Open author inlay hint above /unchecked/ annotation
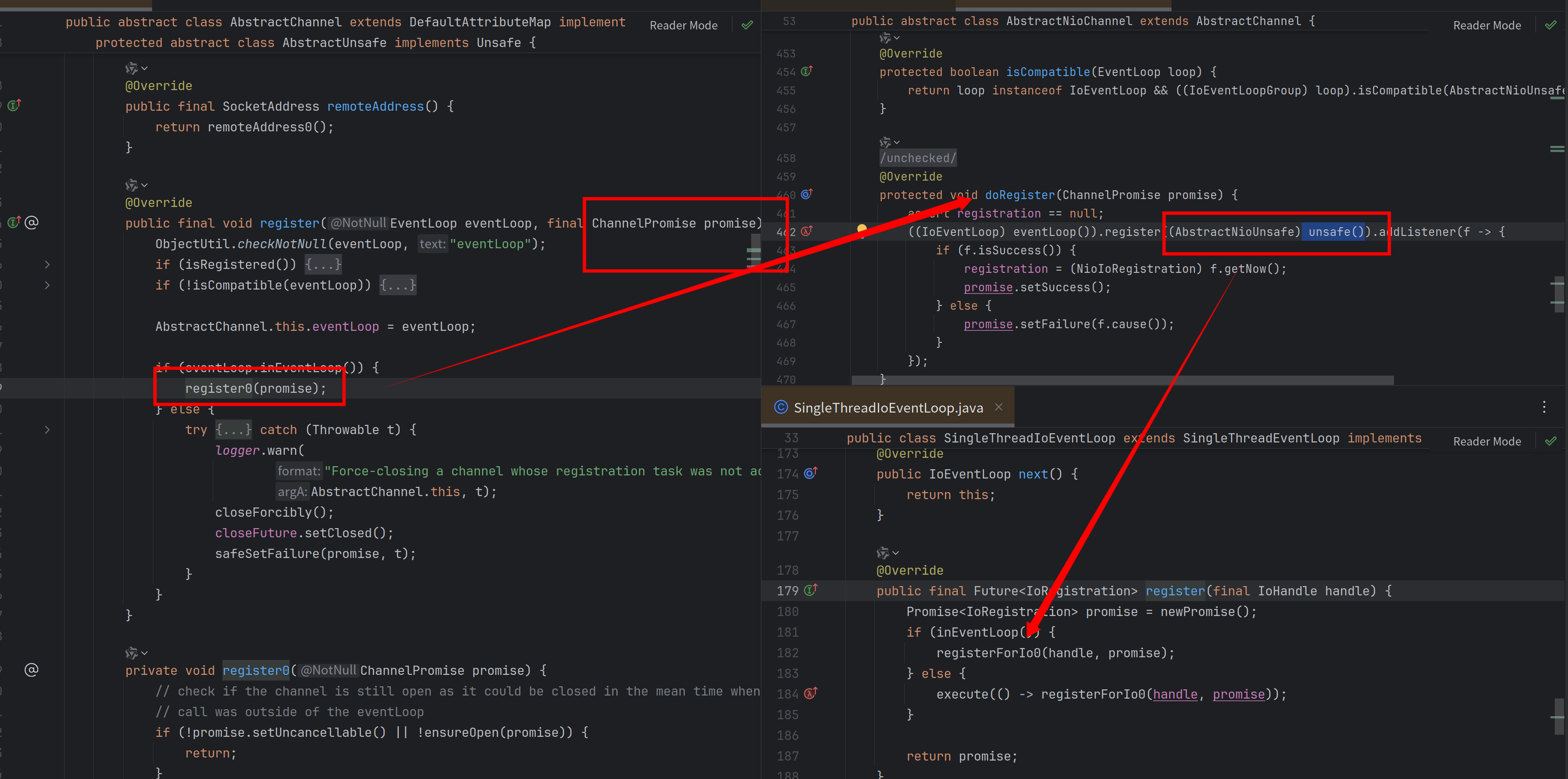The height and width of the screenshot is (779, 1568). click(889, 142)
